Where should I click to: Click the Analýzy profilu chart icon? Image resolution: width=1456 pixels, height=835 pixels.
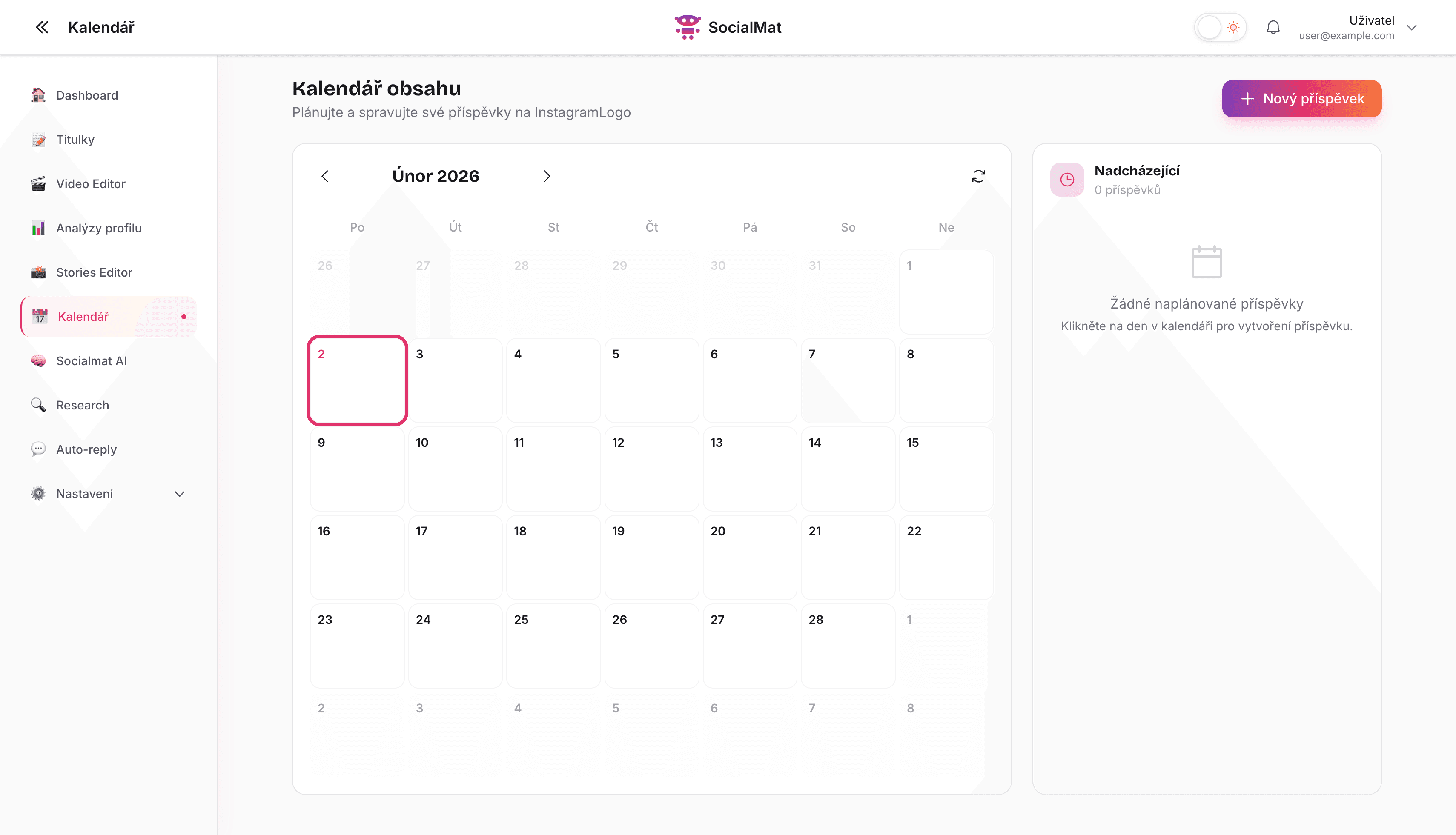click(38, 228)
